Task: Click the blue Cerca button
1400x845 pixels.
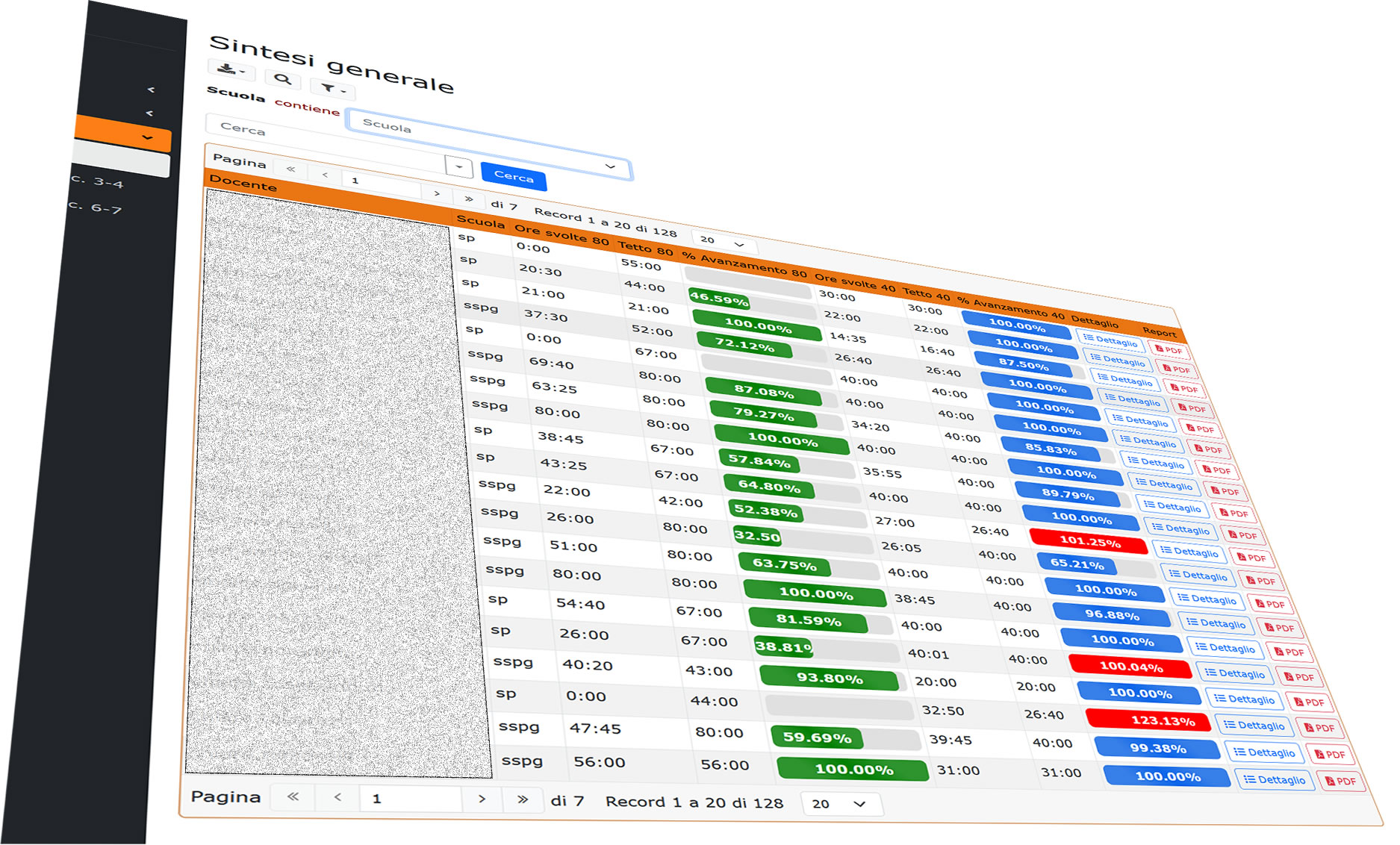Action: coord(514,176)
